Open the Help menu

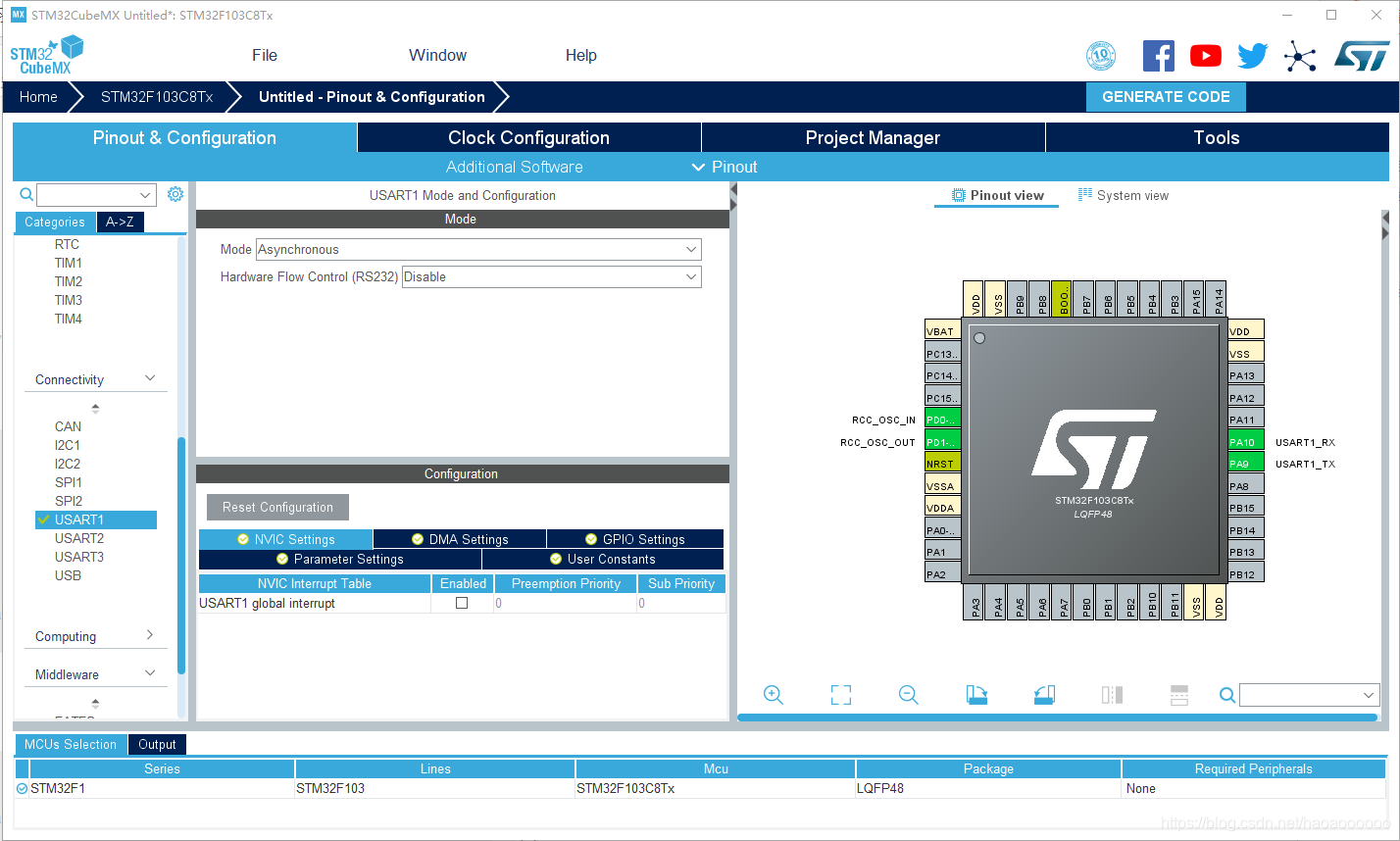click(x=581, y=56)
